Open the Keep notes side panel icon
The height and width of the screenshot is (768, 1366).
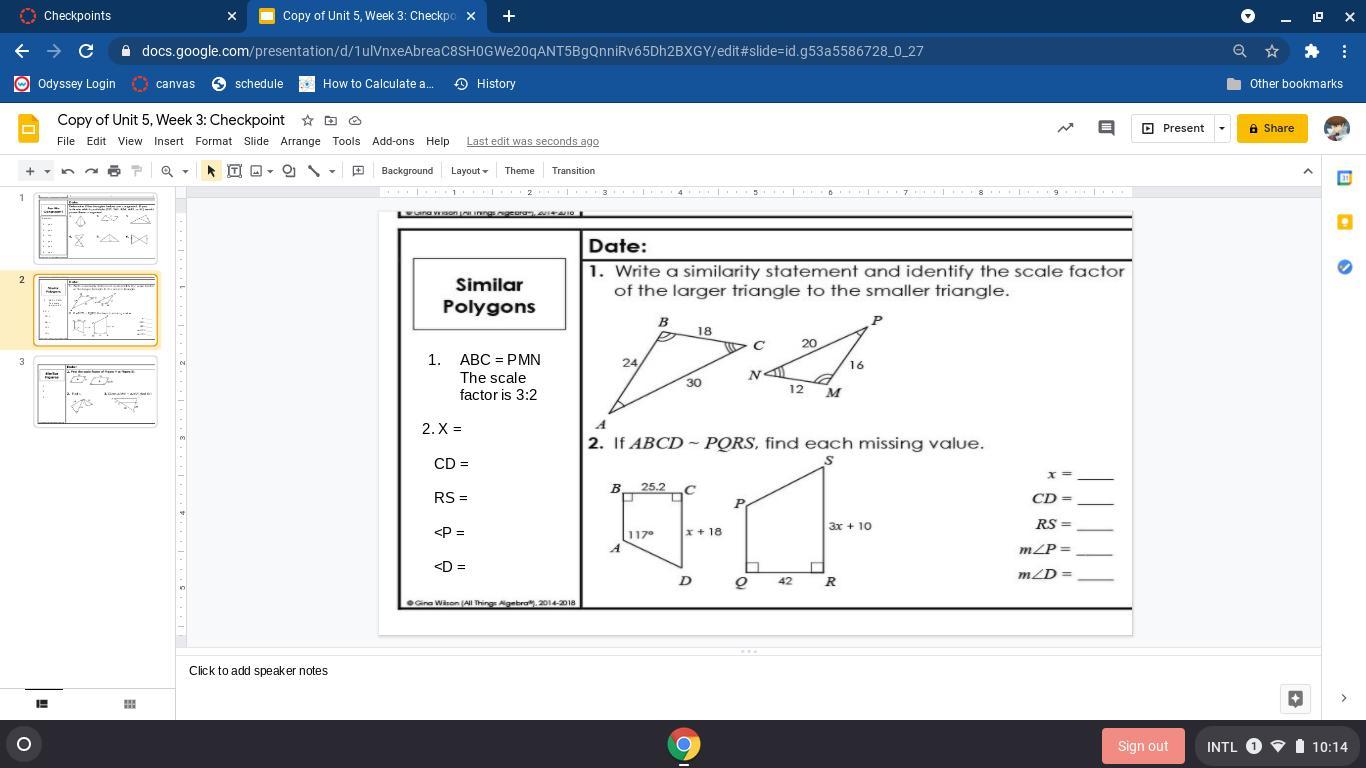click(1344, 222)
